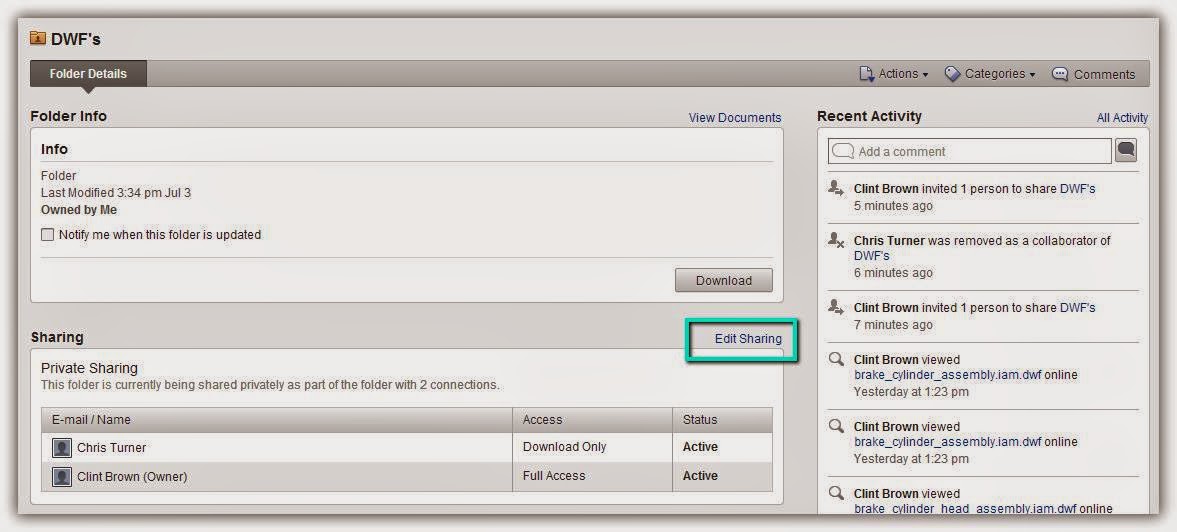Click invite icon beside '5 minutes ago' activity
Screen dimensions: 1177x532
[835, 188]
